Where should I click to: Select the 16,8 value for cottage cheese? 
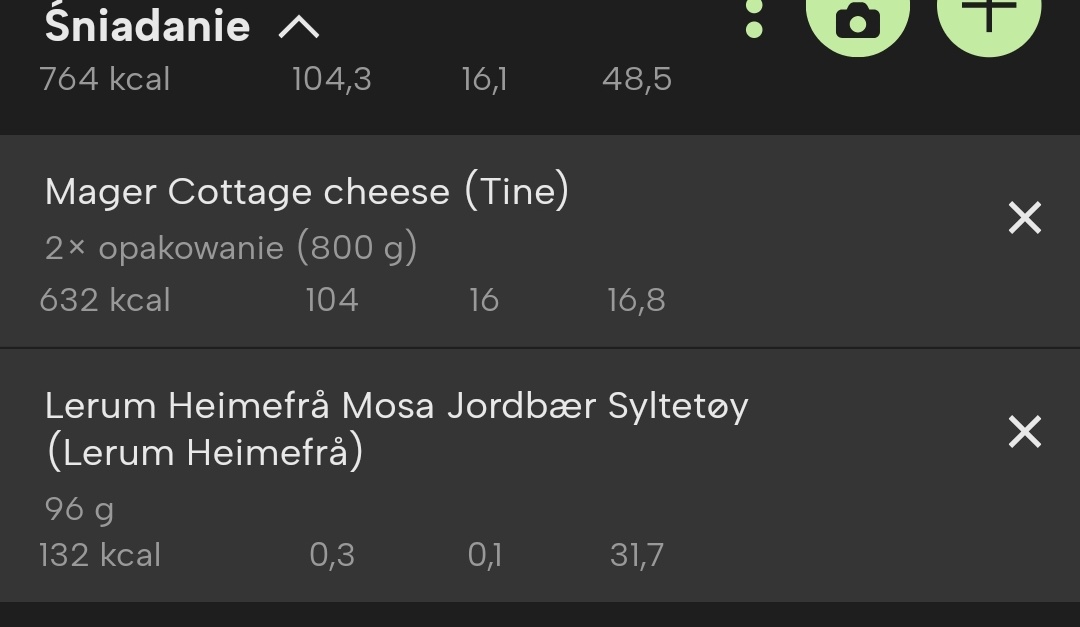coord(635,300)
